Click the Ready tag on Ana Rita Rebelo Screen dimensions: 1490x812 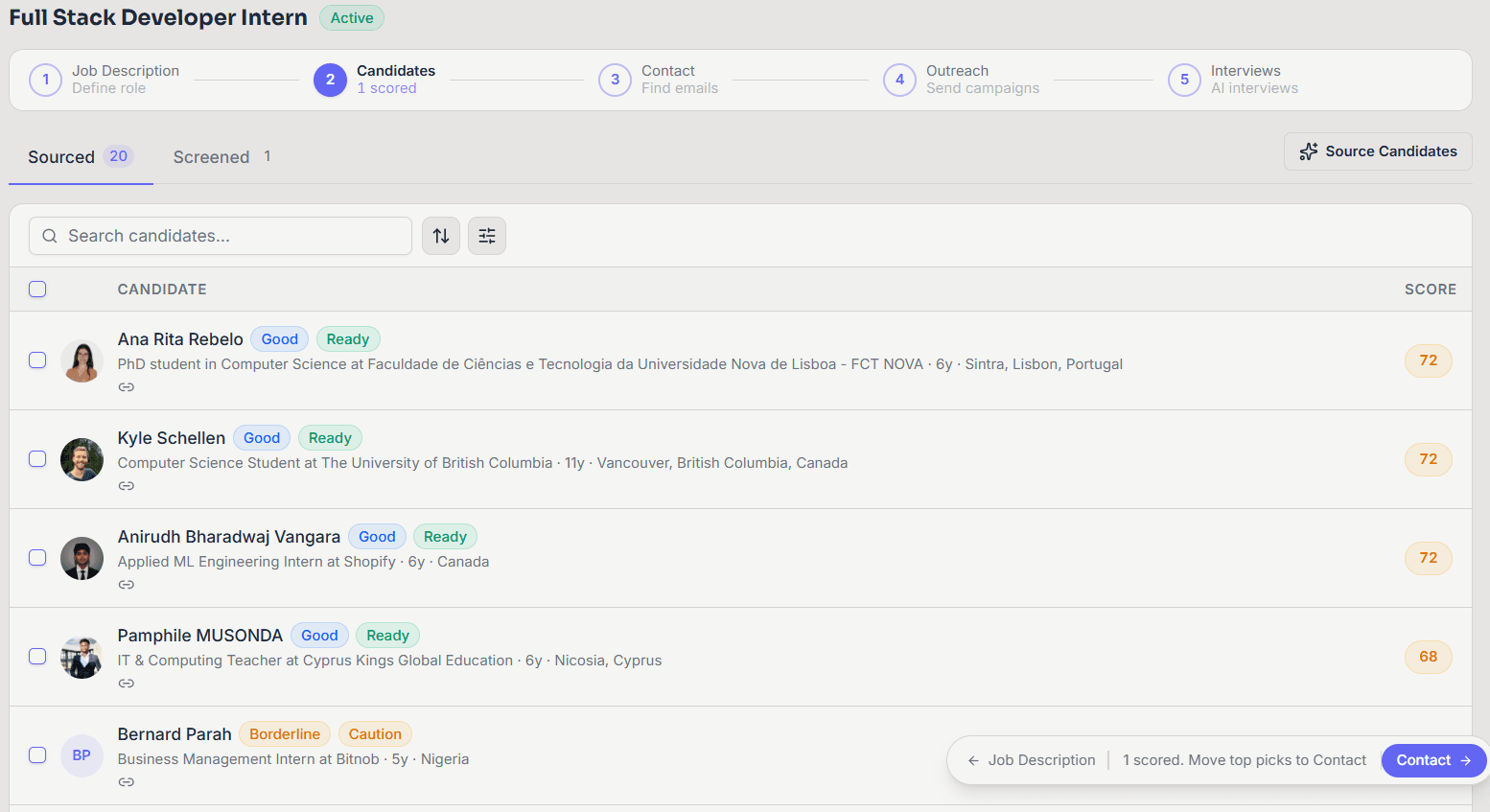348,339
